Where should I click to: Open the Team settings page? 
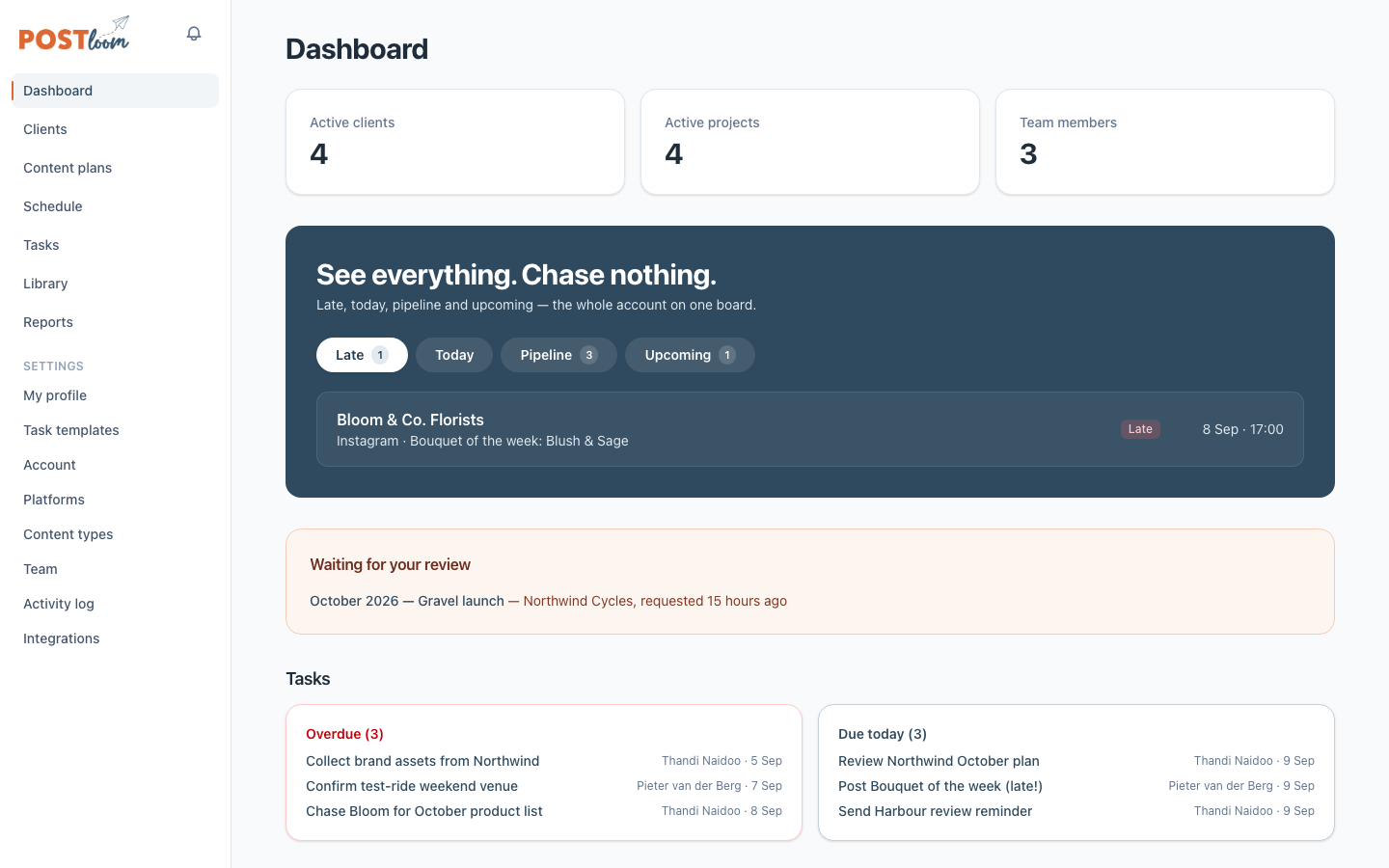[116, 569]
